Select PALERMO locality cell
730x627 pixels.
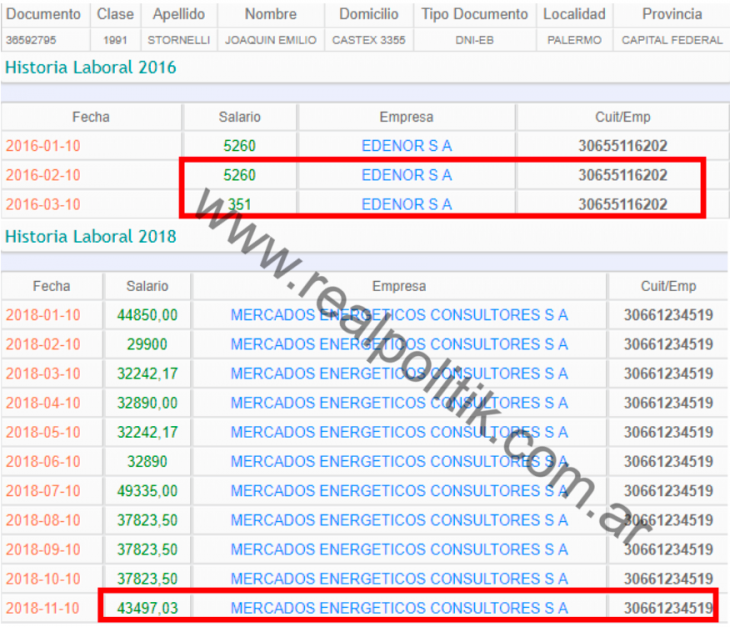click(574, 40)
